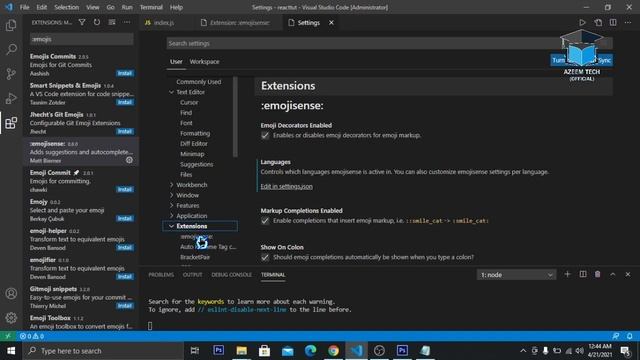Add a new terminal with plus icon
This screenshot has height=360, width=640.
point(567,274)
